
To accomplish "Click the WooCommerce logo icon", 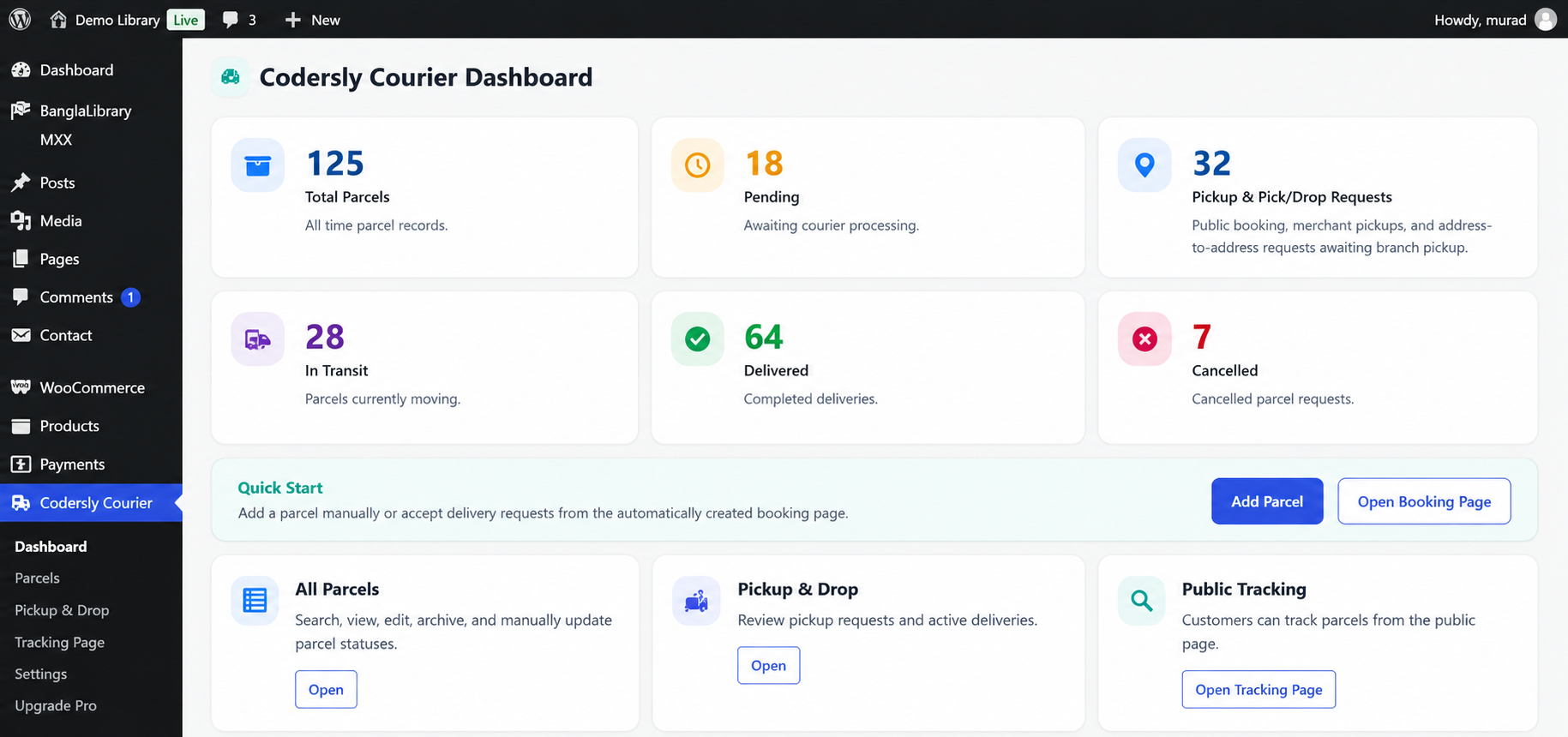I will [21, 387].
